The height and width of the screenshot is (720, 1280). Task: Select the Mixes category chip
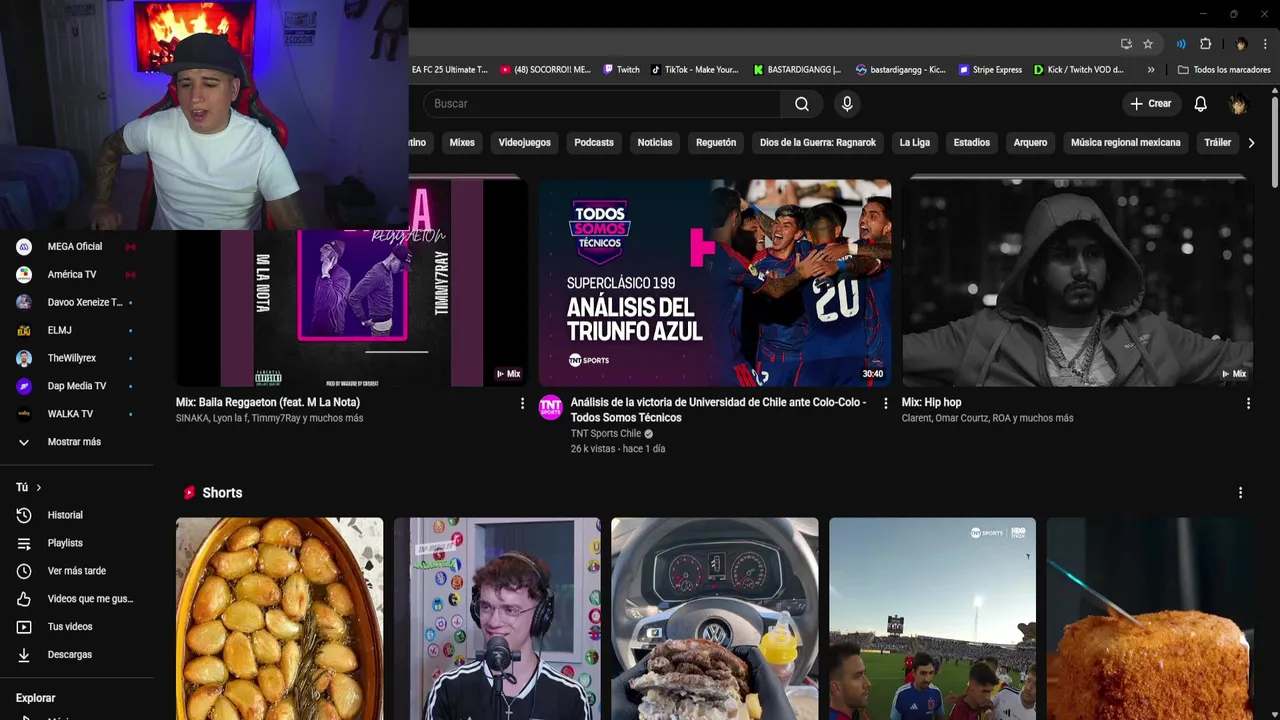point(462,143)
